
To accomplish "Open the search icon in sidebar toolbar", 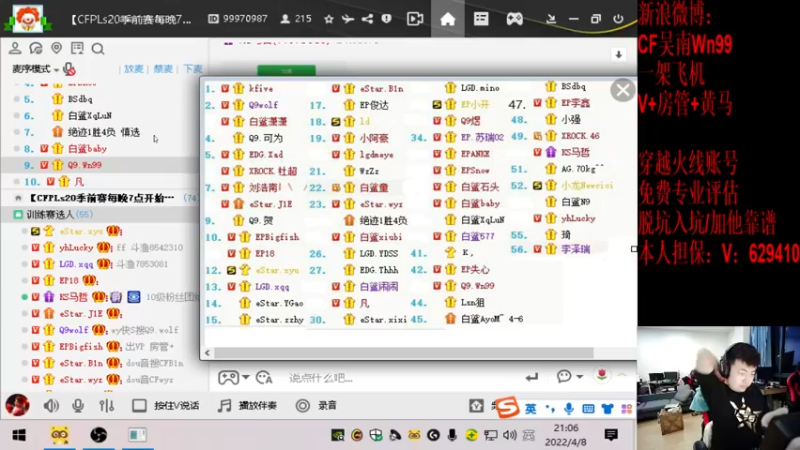I will coord(97,48).
